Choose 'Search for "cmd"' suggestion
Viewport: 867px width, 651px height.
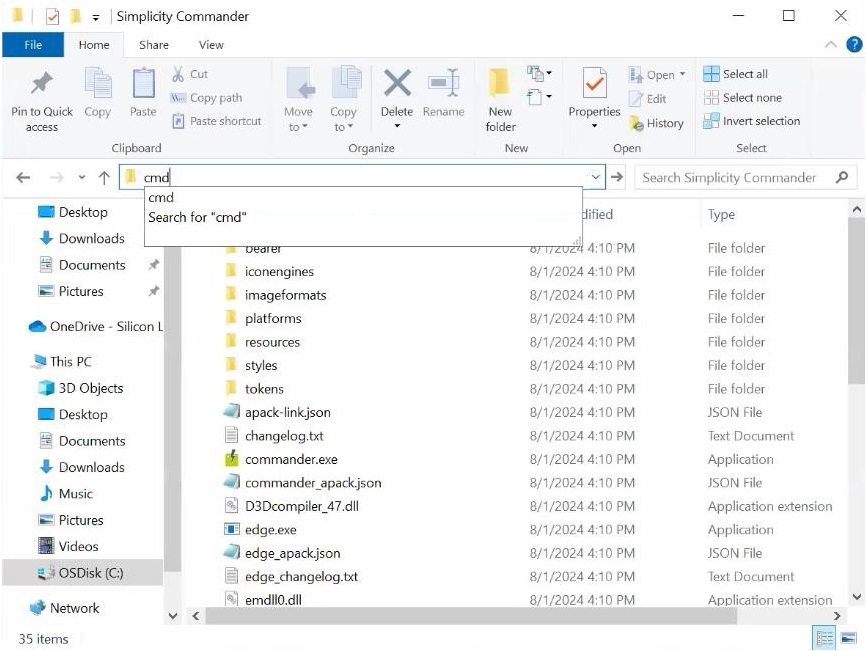(x=197, y=217)
